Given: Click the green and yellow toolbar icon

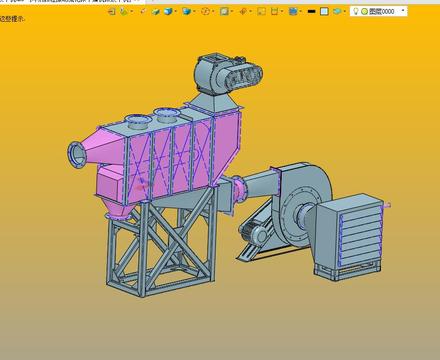Looking at the screenshot, I should (x=124, y=12).
